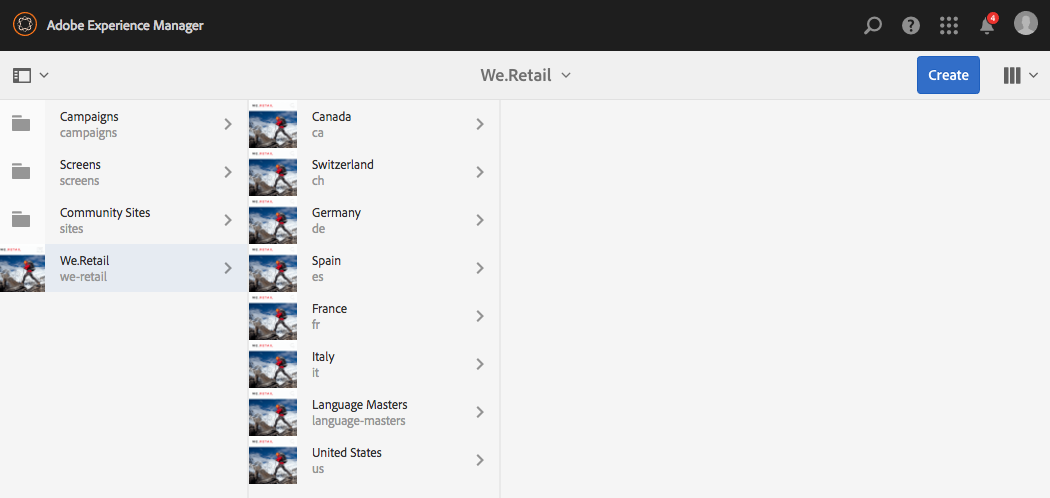The width and height of the screenshot is (1050, 498).
Task: Expand the Language Masters chevron
Action: (x=479, y=412)
